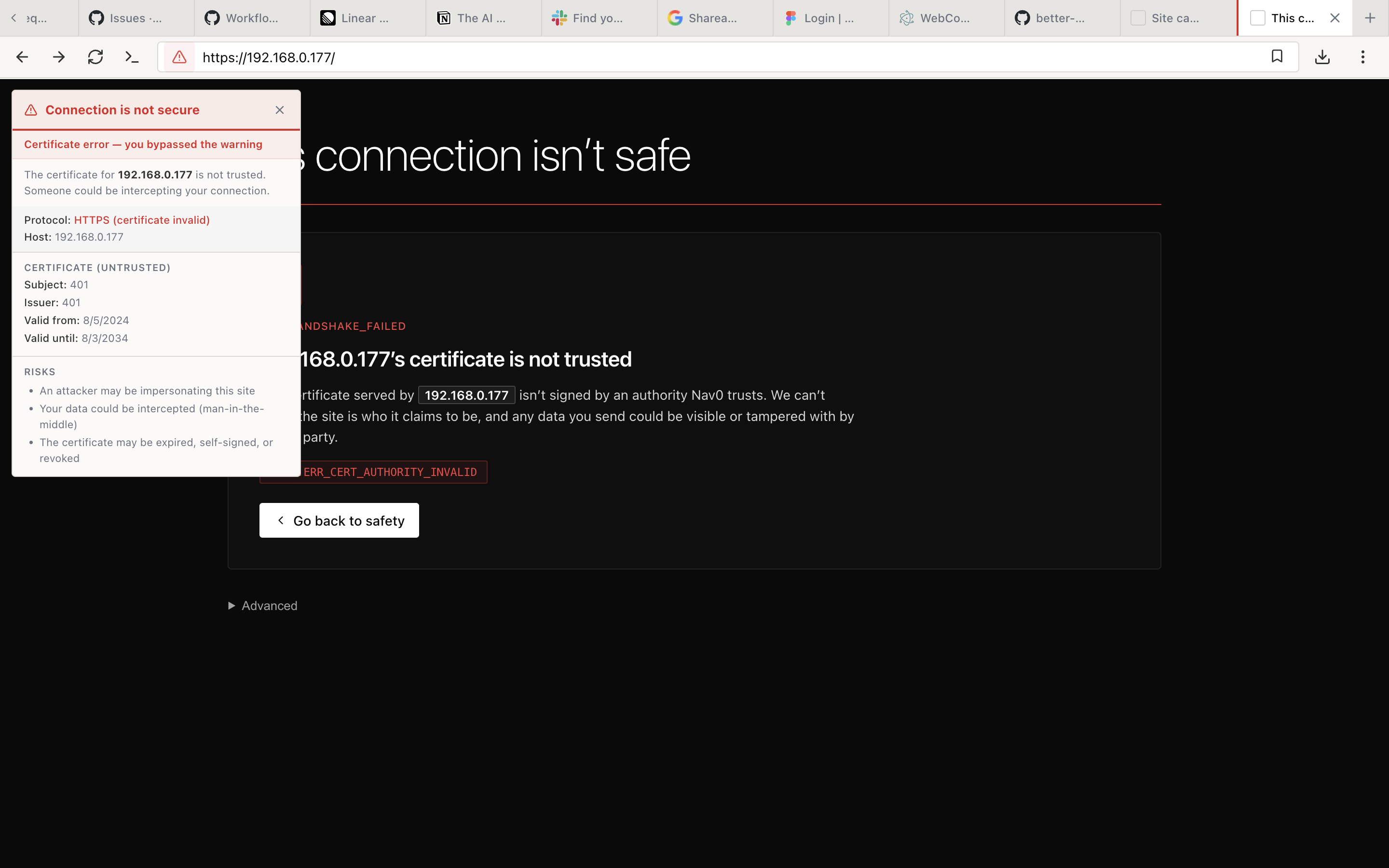Click the 'Valid from: 8/5/2024' row
The height and width of the screenshot is (868, 1389).
click(76, 320)
